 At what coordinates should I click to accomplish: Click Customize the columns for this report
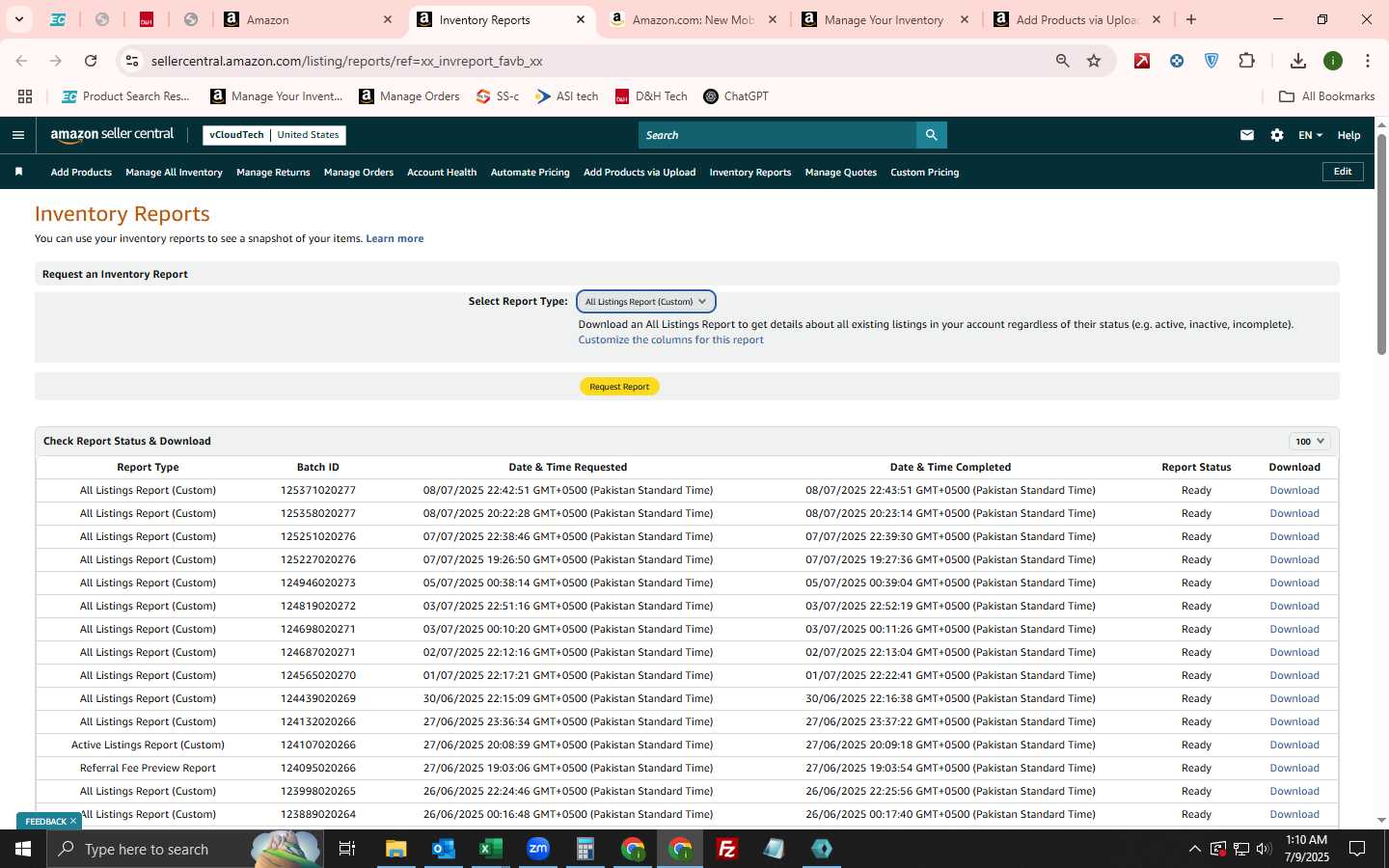(670, 339)
